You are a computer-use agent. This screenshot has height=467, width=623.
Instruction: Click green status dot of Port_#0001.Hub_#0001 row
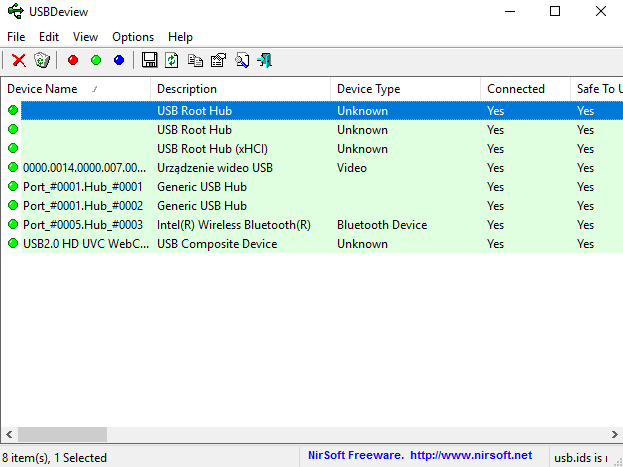pos(13,186)
